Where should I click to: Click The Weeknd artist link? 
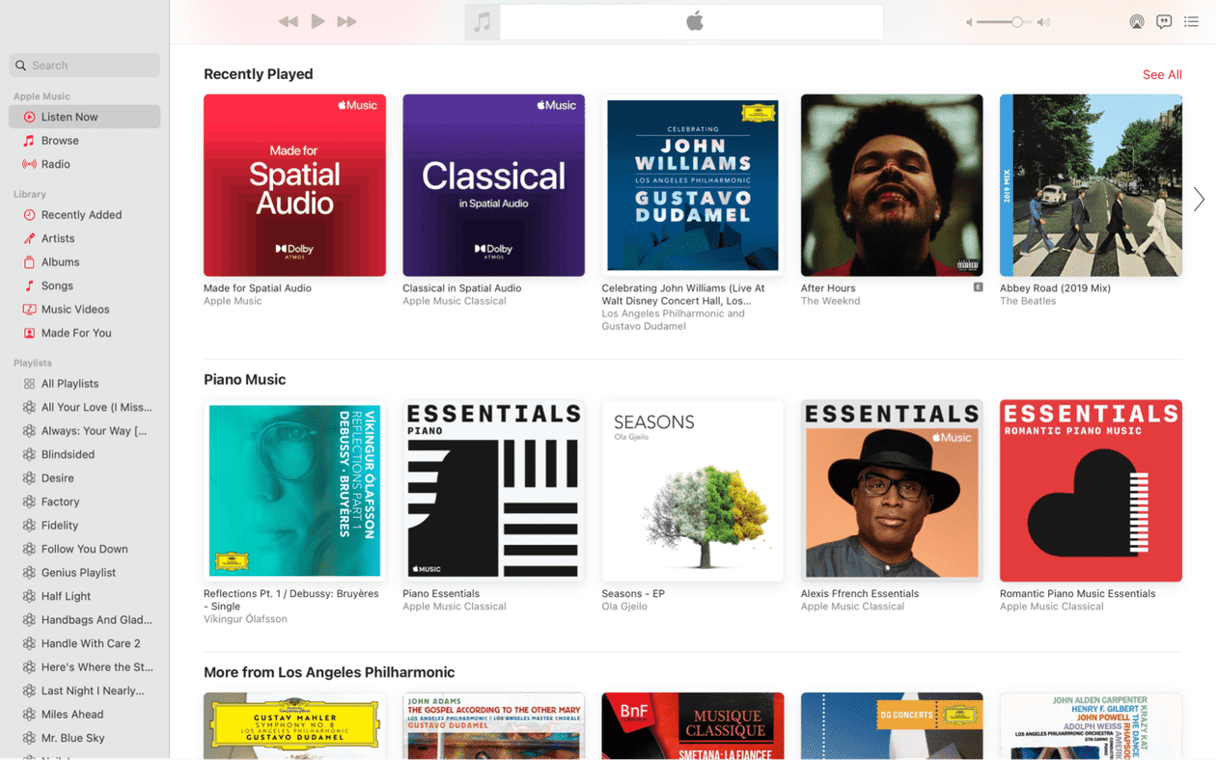click(830, 301)
